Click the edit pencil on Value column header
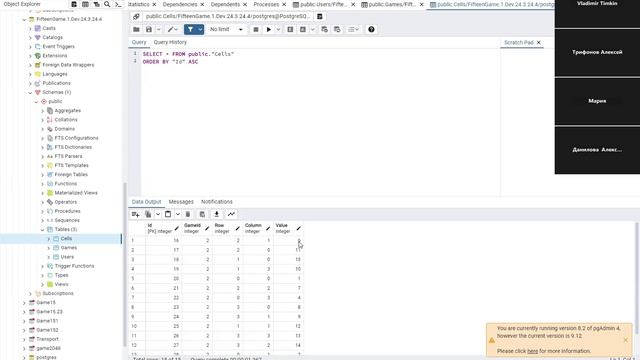Screen dimensions: 640x360 coord(298,229)
